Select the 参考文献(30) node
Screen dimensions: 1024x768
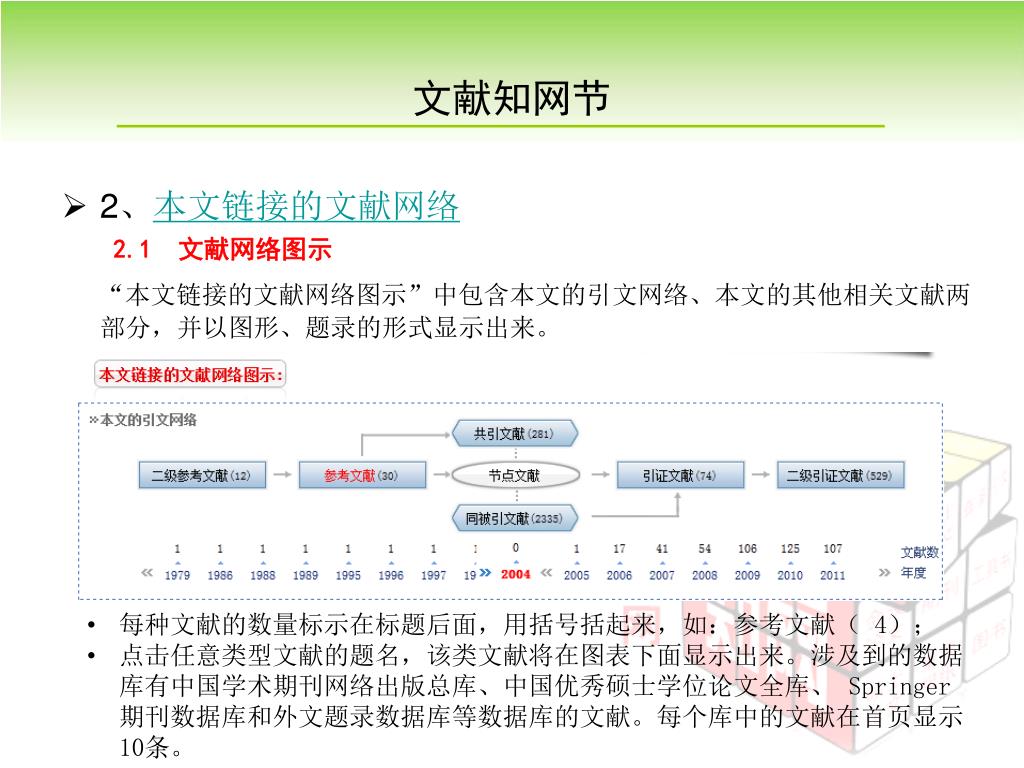(362, 475)
